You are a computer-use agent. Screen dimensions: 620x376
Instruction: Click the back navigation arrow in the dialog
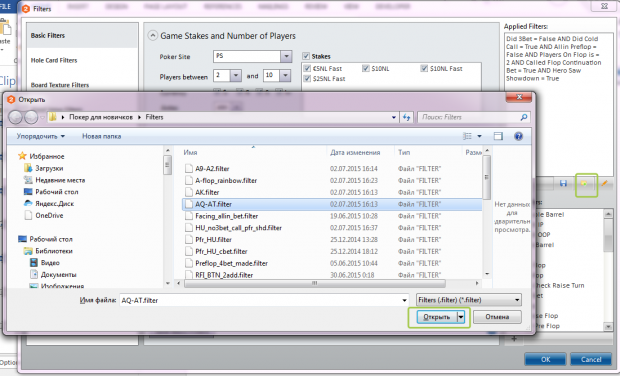pyautogui.click(x=15, y=117)
